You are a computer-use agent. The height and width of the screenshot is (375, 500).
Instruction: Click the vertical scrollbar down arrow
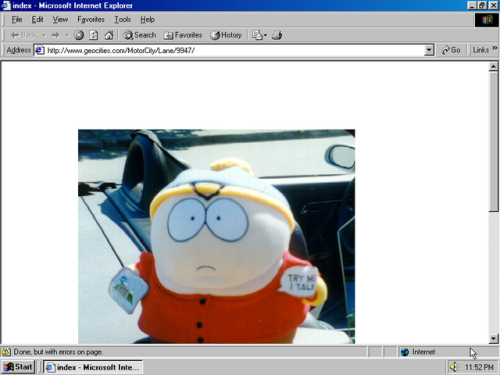[x=494, y=339]
